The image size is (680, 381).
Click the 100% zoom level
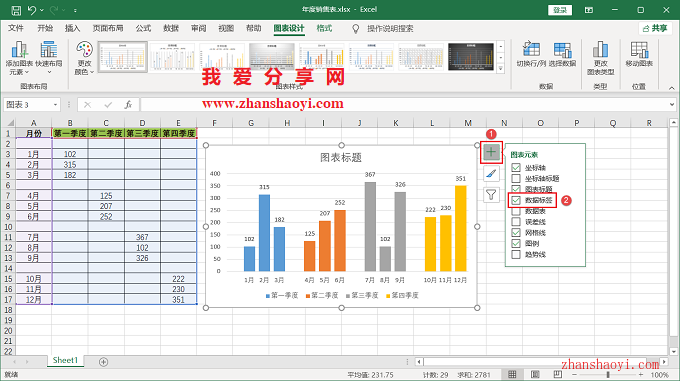point(660,374)
